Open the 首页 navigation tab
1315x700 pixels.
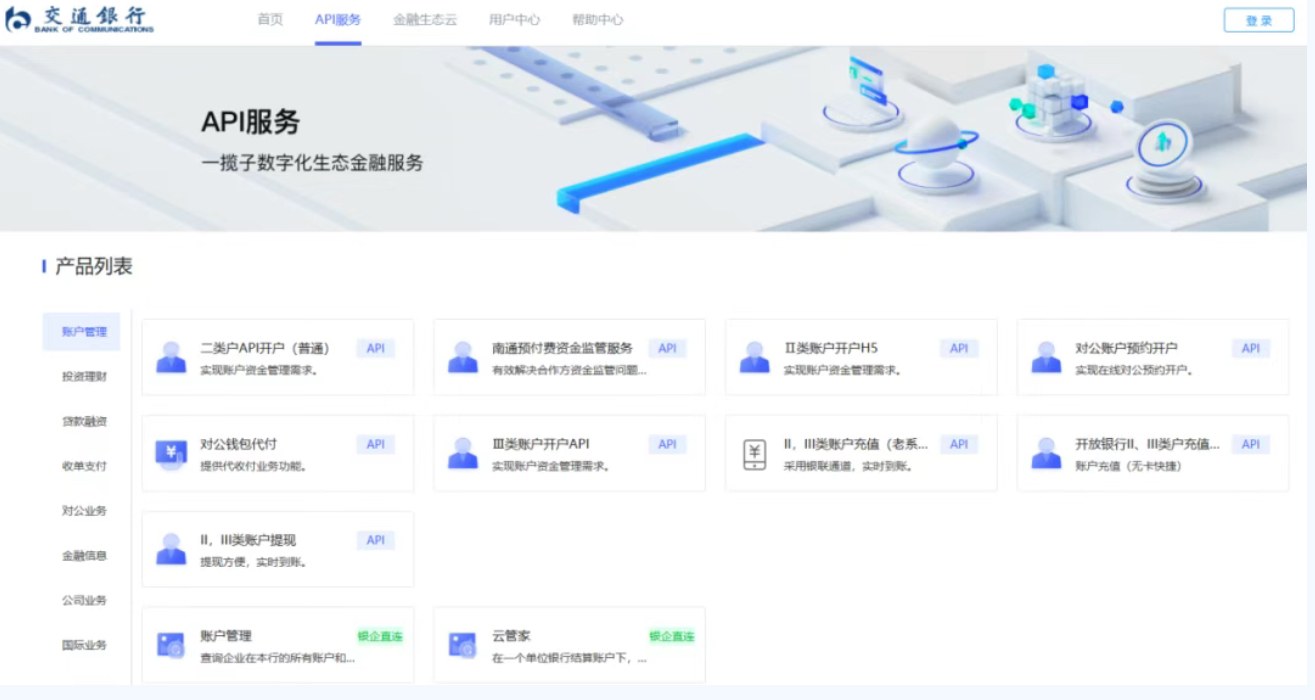tap(270, 20)
